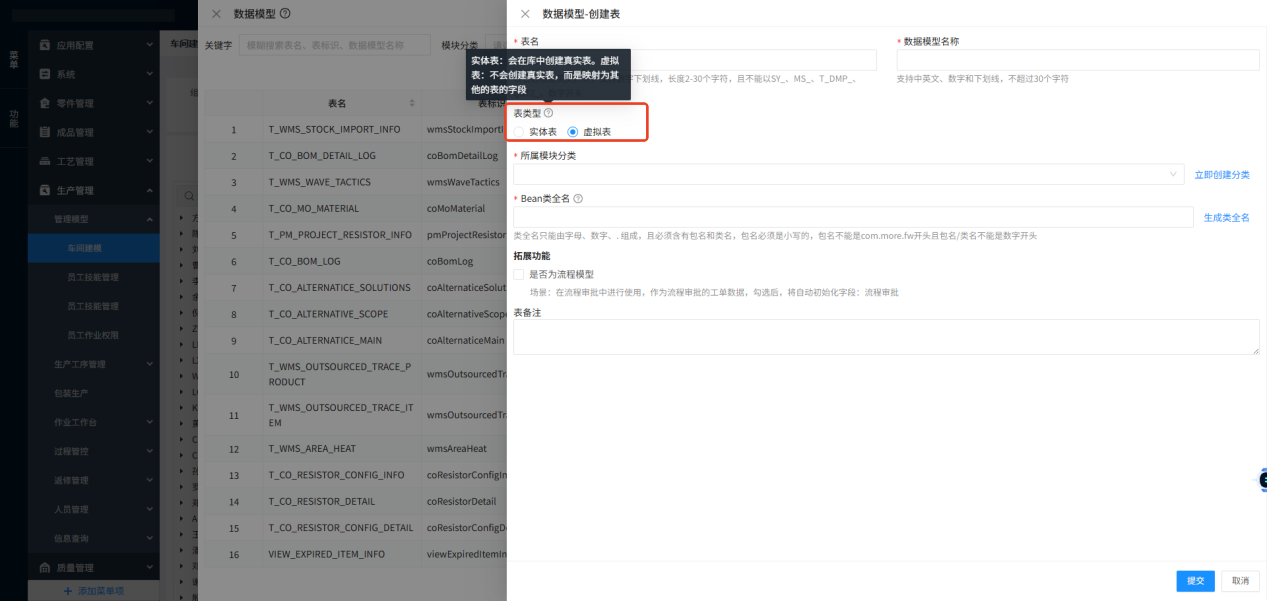This screenshot has width=1267, height=601.
Task: Click the 立即创建分类 link
Action: click(x=1224, y=173)
